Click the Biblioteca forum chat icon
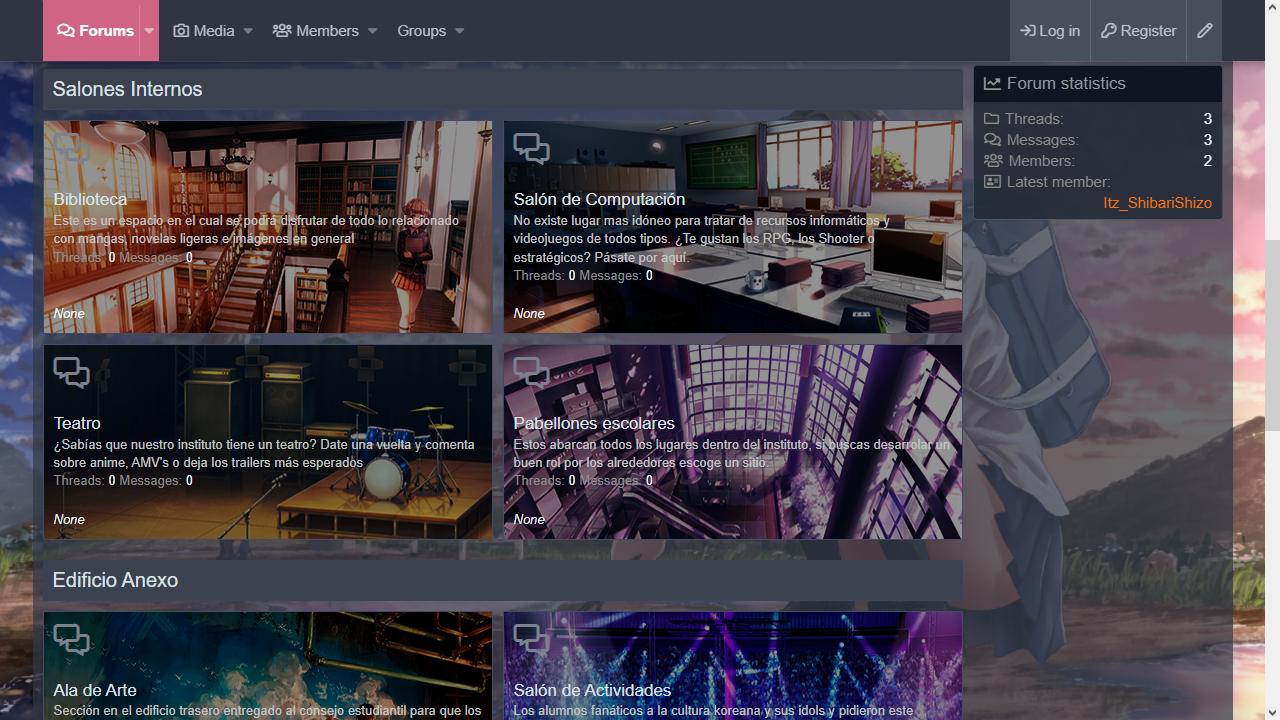This screenshot has height=720, width=1280. pos(71,149)
